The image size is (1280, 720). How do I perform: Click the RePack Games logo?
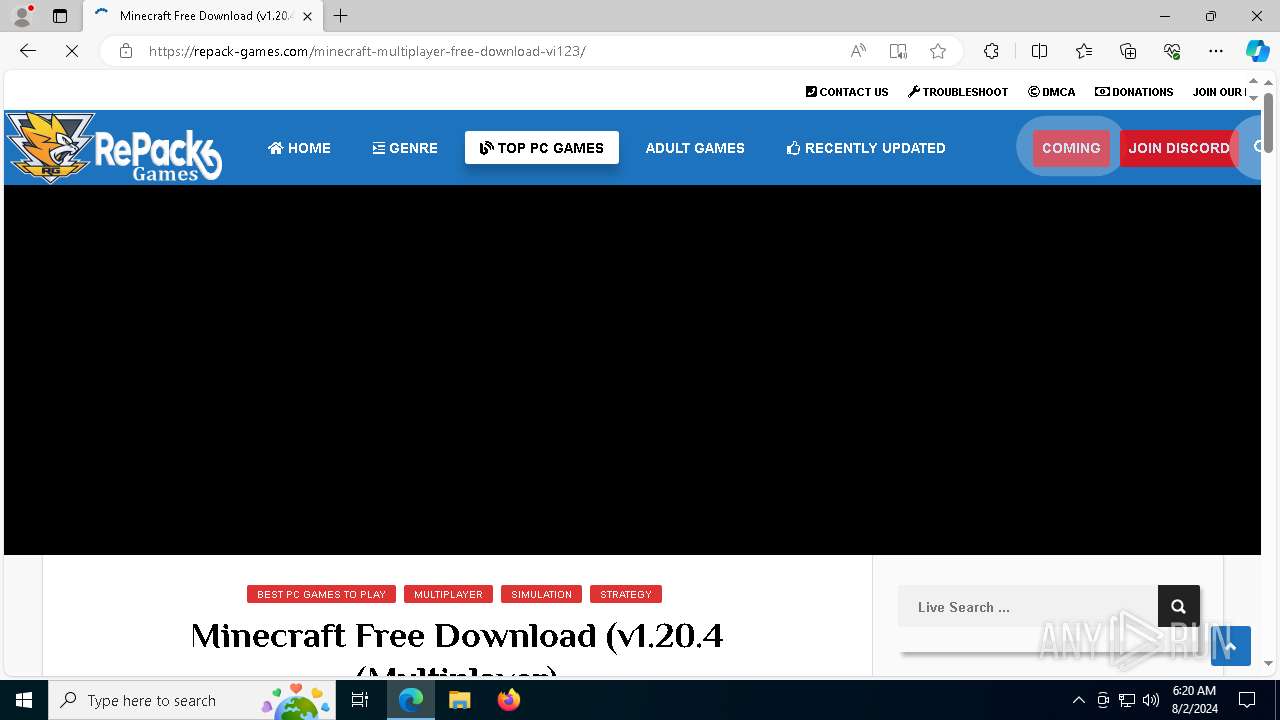[114, 147]
